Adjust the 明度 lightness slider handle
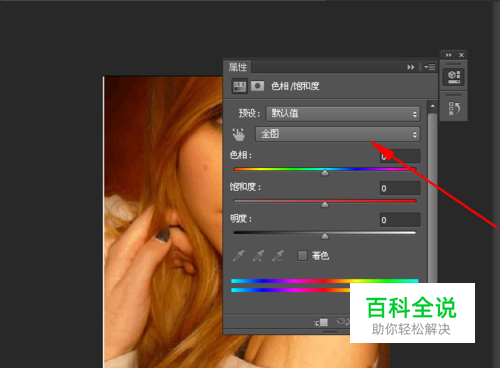 point(325,236)
